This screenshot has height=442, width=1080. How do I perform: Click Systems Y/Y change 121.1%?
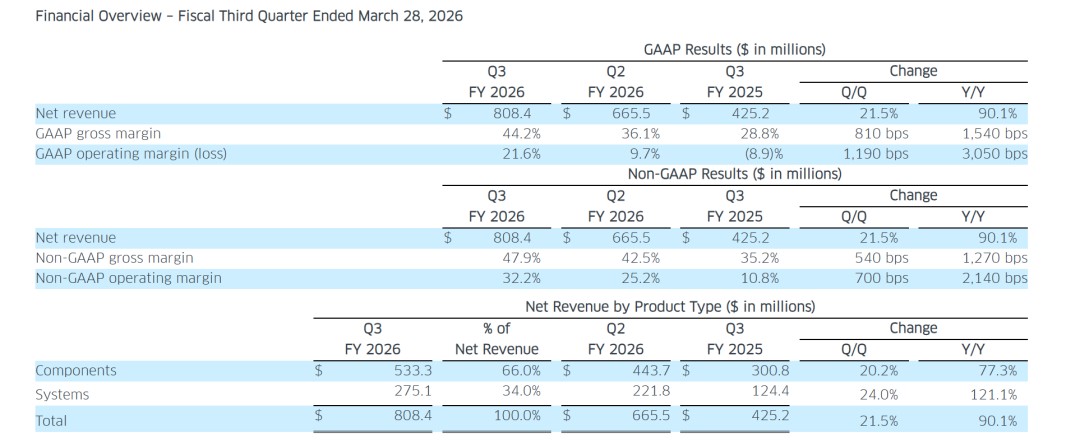[x=997, y=395]
